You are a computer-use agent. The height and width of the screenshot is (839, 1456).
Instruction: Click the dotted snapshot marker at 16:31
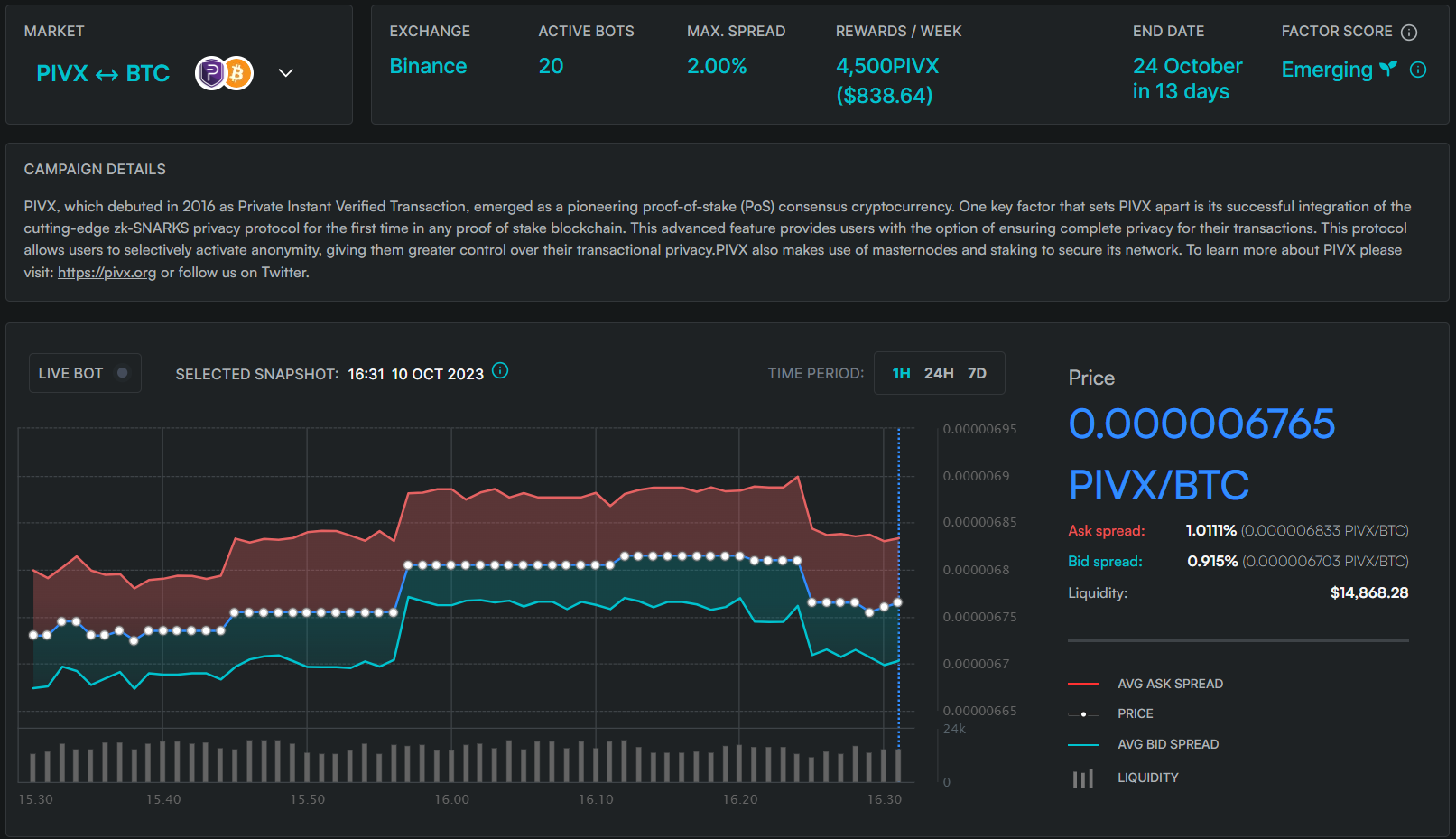pos(898,587)
